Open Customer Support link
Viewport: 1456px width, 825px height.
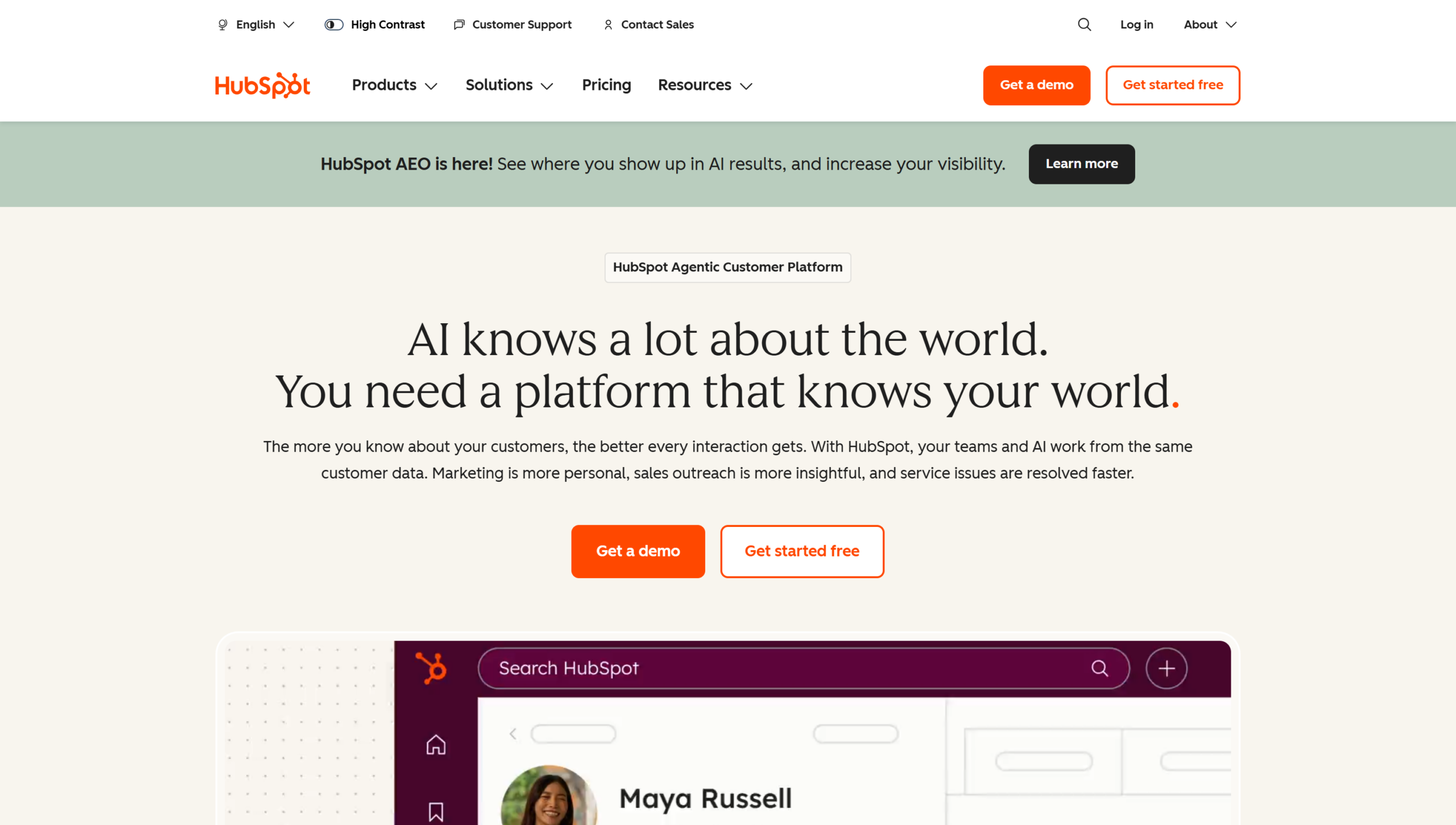[x=513, y=24]
